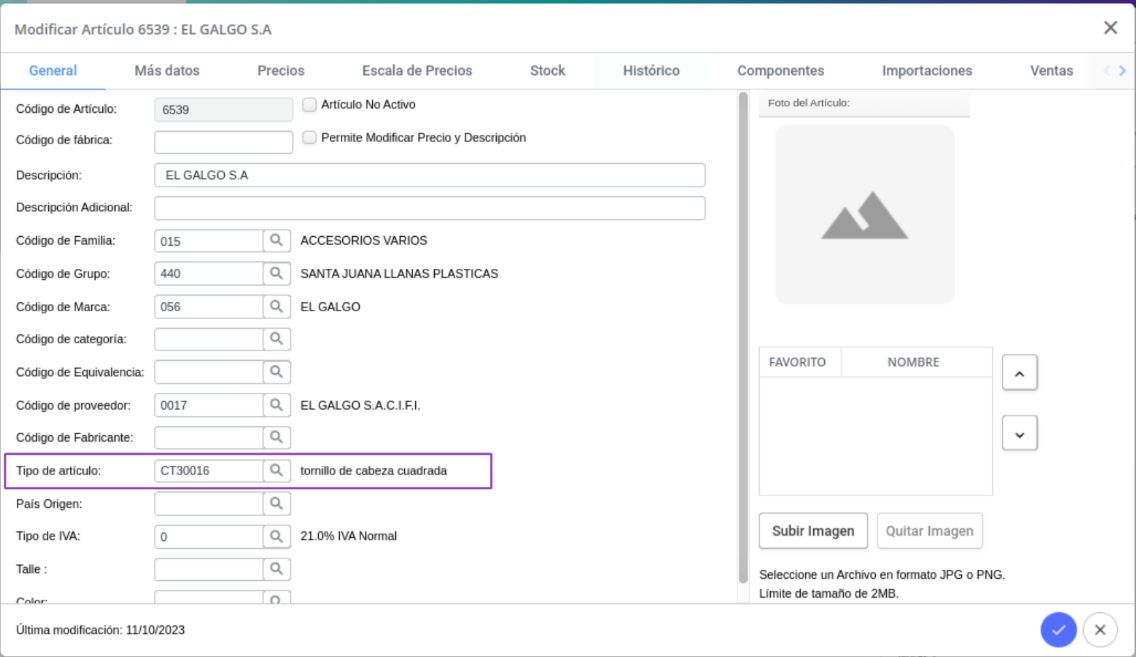Edit Tipo de IVA value 0
The width and height of the screenshot is (1136, 657).
pyautogui.click(x=209, y=536)
